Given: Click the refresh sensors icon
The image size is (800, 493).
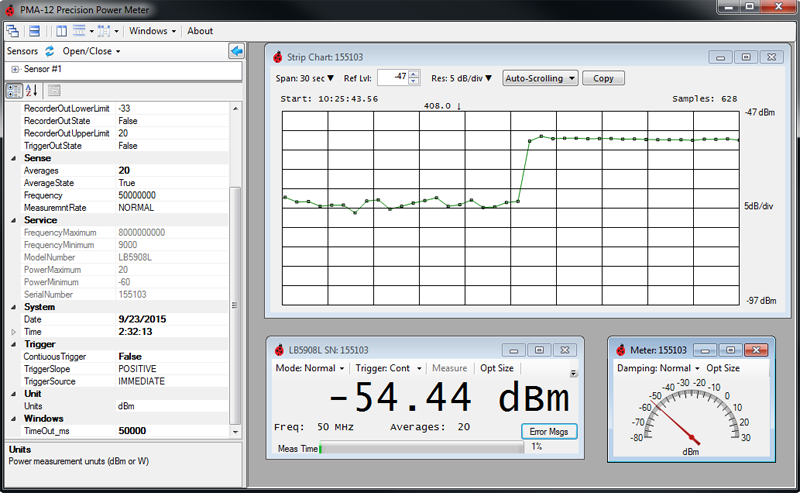Looking at the screenshot, I should [49, 51].
